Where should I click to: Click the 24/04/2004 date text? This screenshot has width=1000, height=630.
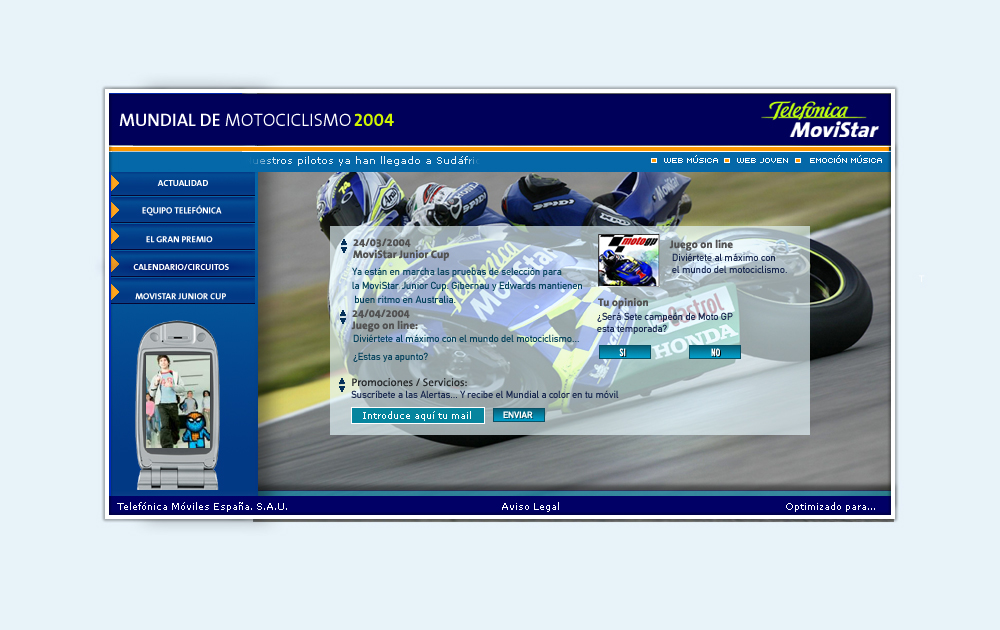click(x=381, y=314)
